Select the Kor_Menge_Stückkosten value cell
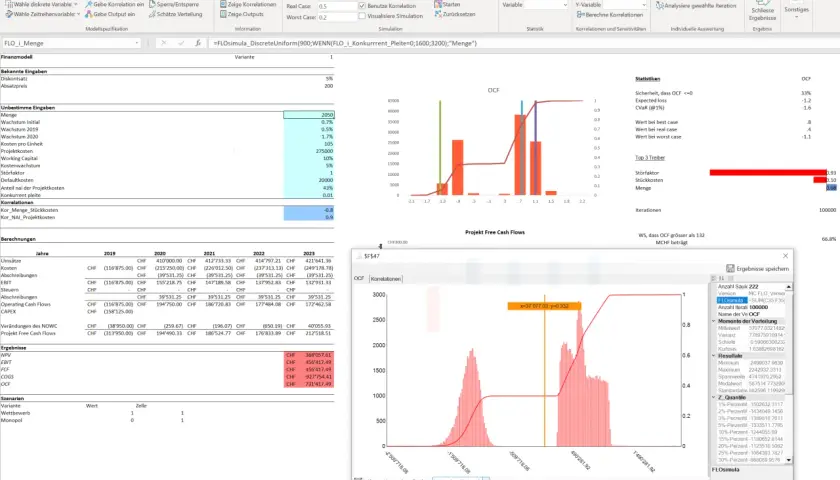840x480 pixels. click(x=309, y=210)
